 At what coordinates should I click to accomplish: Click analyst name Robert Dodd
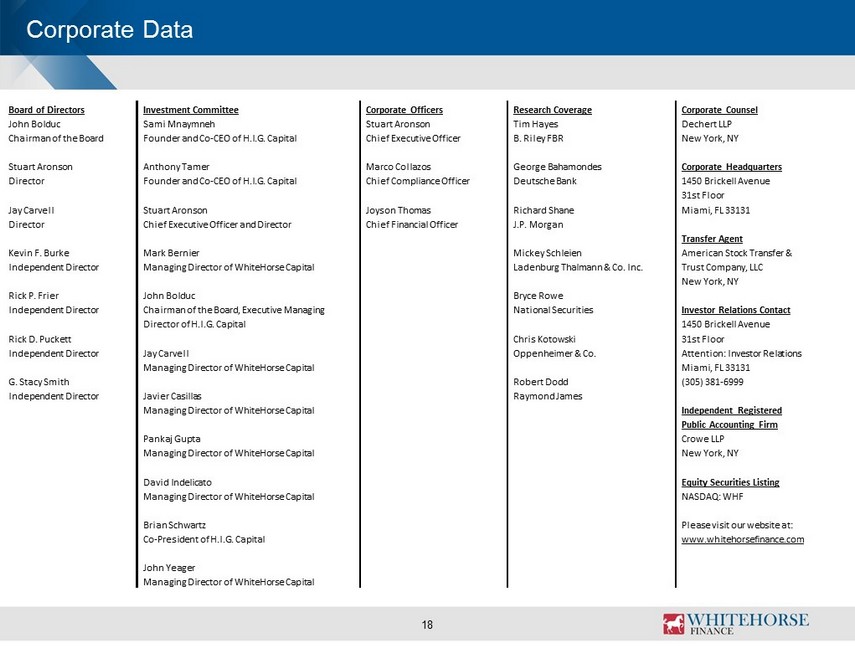pyautogui.click(x=540, y=382)
